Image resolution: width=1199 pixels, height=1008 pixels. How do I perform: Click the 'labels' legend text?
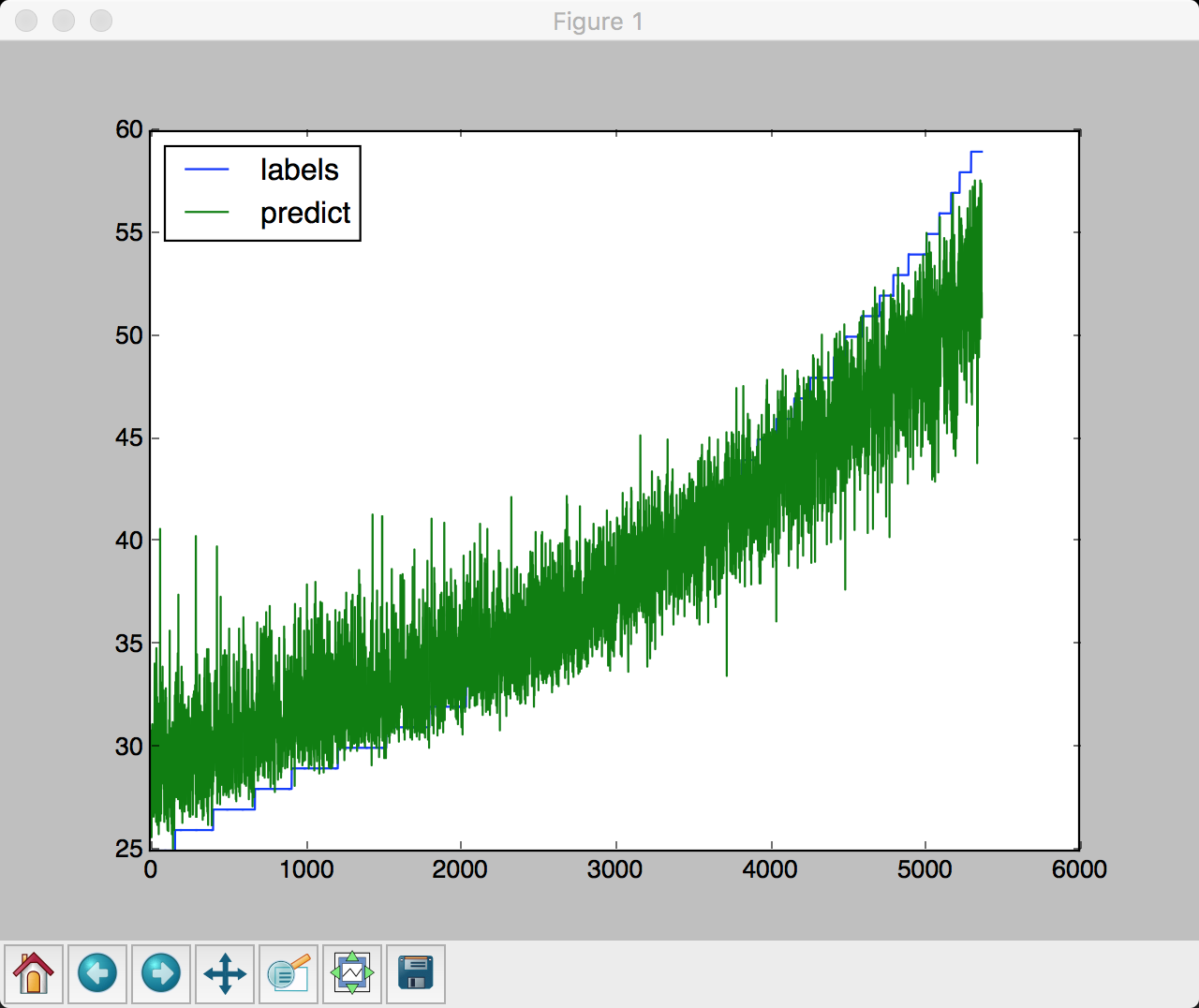(x=299, y=170)
